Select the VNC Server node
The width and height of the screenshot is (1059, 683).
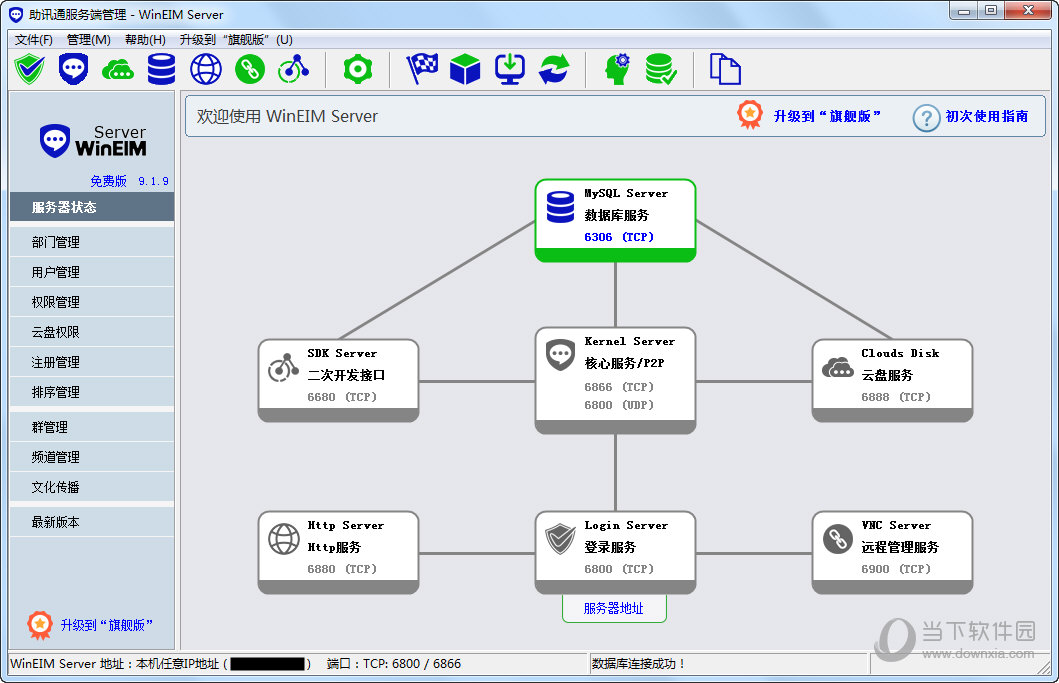tap(892, 553)
